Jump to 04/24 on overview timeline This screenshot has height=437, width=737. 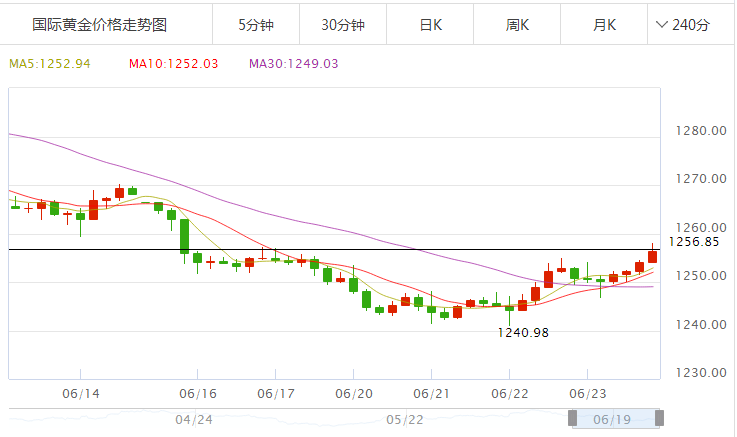(194, 418)
